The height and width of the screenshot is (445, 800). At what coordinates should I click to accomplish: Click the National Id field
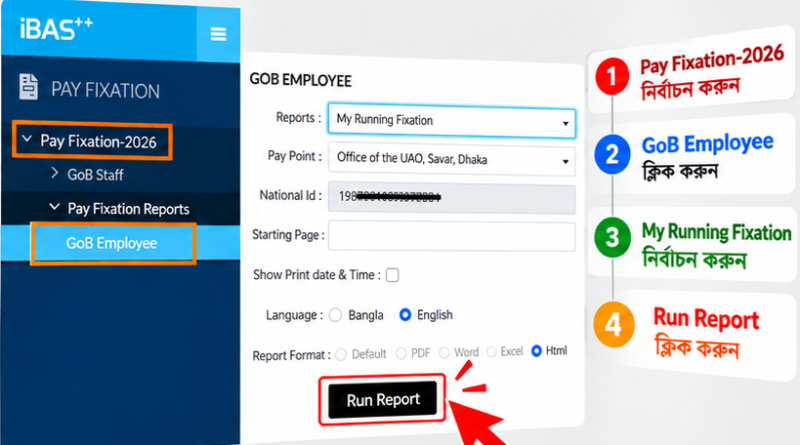(452, 197)
